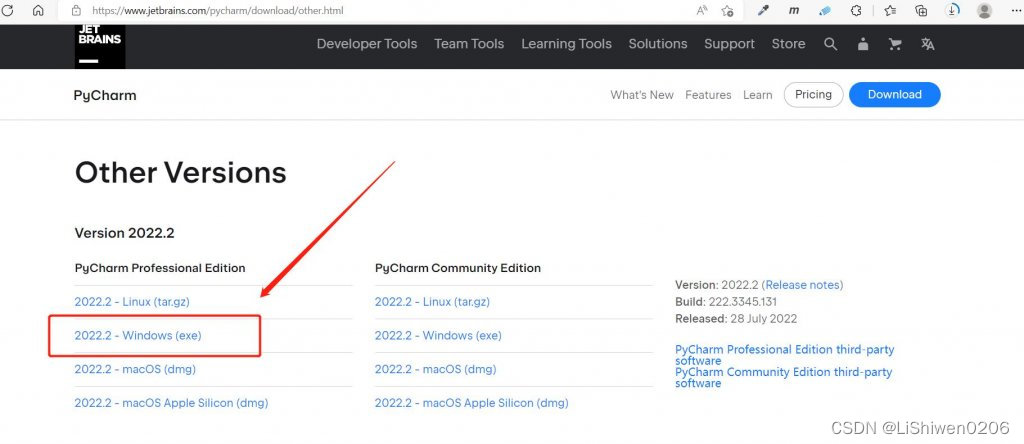Download Professional 2022.2 Linux (tar.gz)
The height and width of the screenshot is (444, 1024).
click(x=132, y=302)
